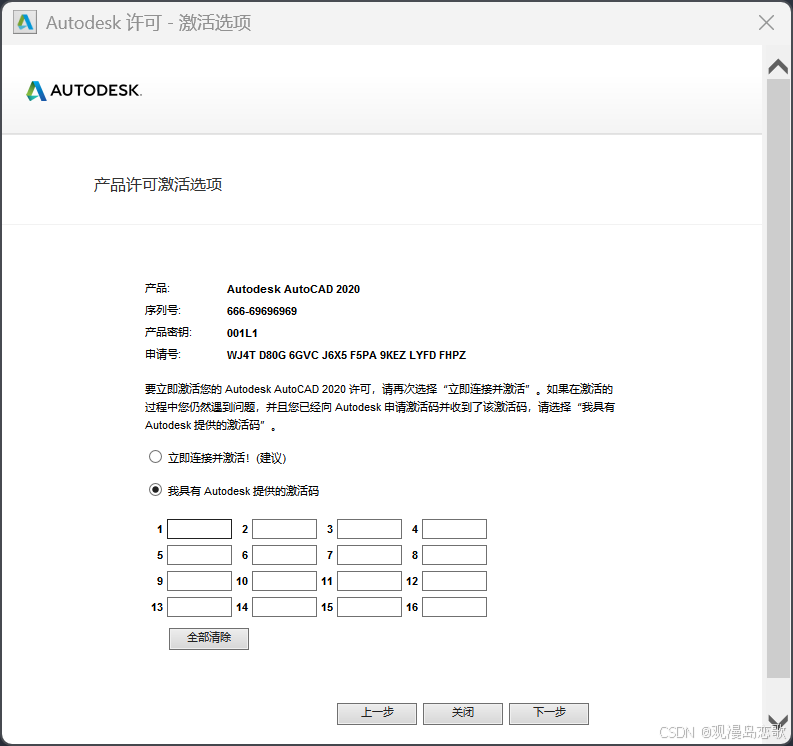793x746 pixels.
Task: Focus activation code field 14
Action: pos(284,607)
